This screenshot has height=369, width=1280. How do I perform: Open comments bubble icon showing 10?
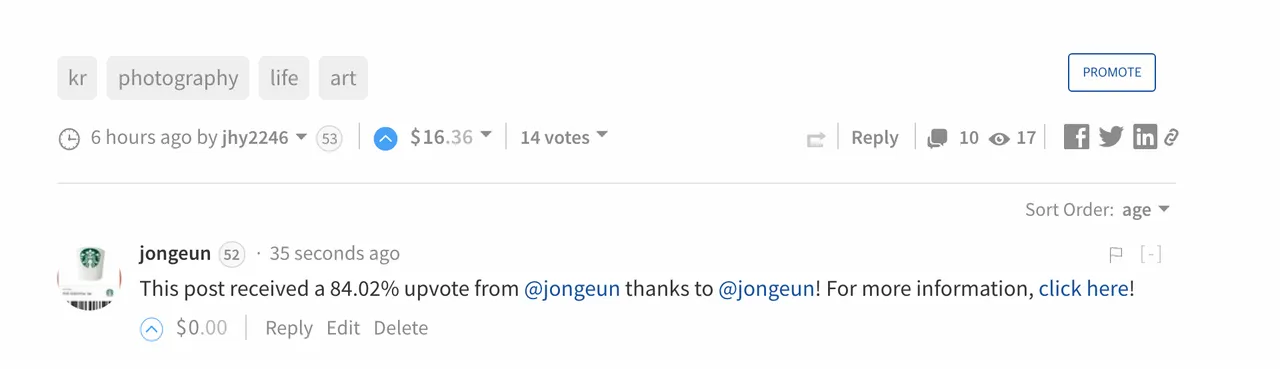point(937,138)
